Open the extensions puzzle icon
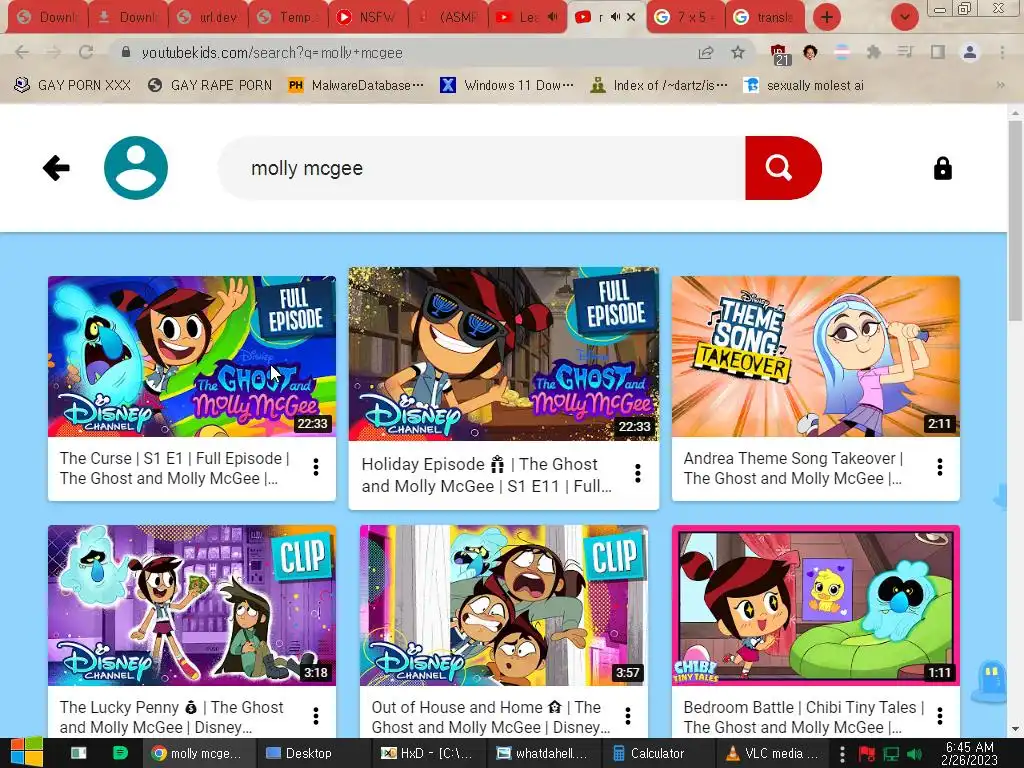 pos(873,52)
